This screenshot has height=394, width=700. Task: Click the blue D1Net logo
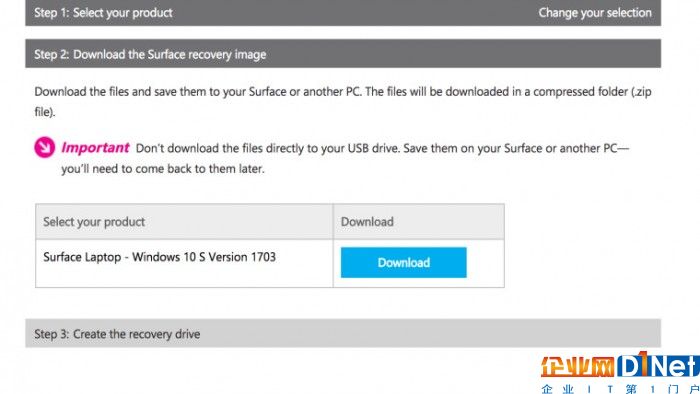pos(658,365)
